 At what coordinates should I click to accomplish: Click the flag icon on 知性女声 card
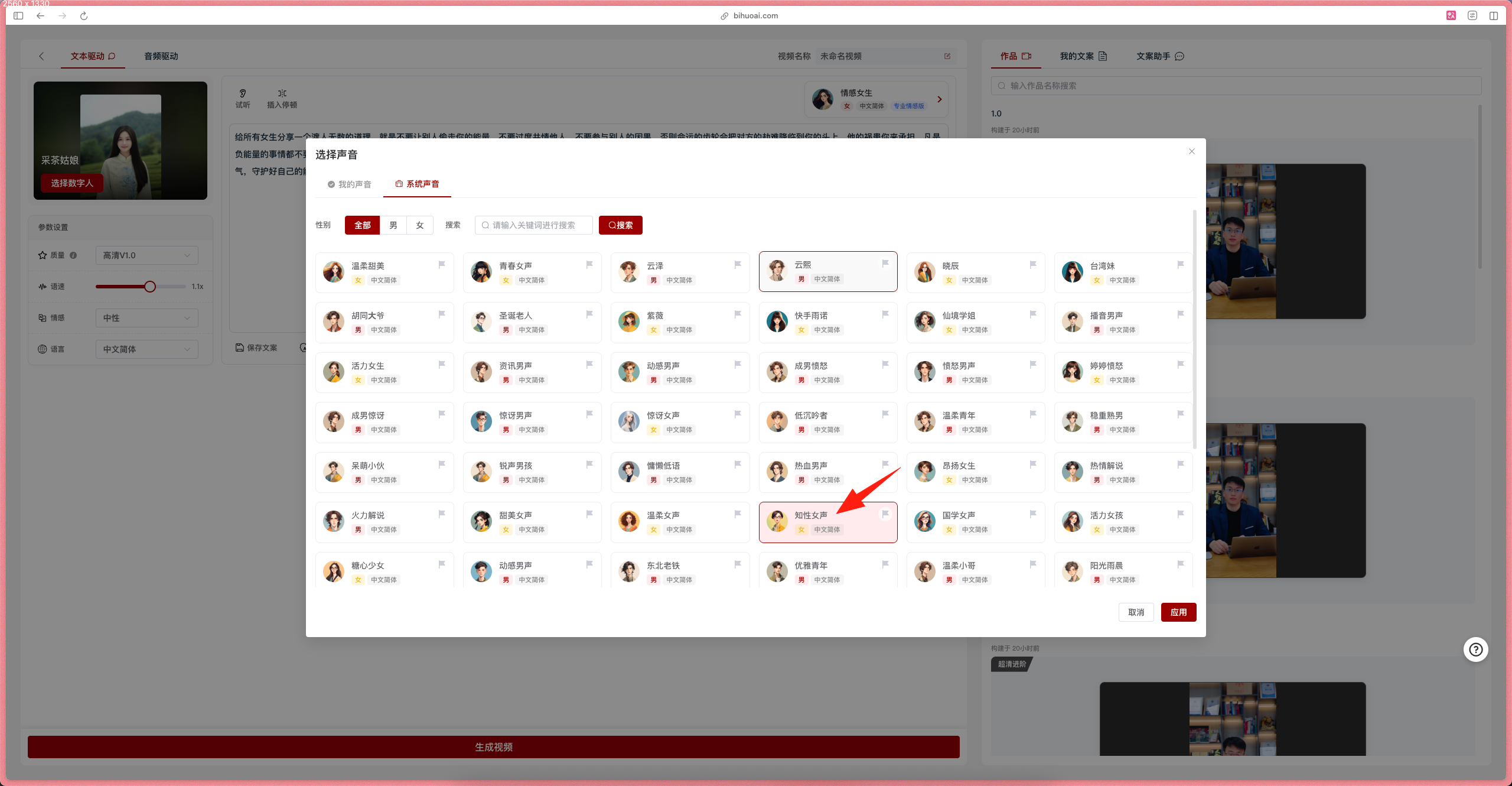[885, 514]
